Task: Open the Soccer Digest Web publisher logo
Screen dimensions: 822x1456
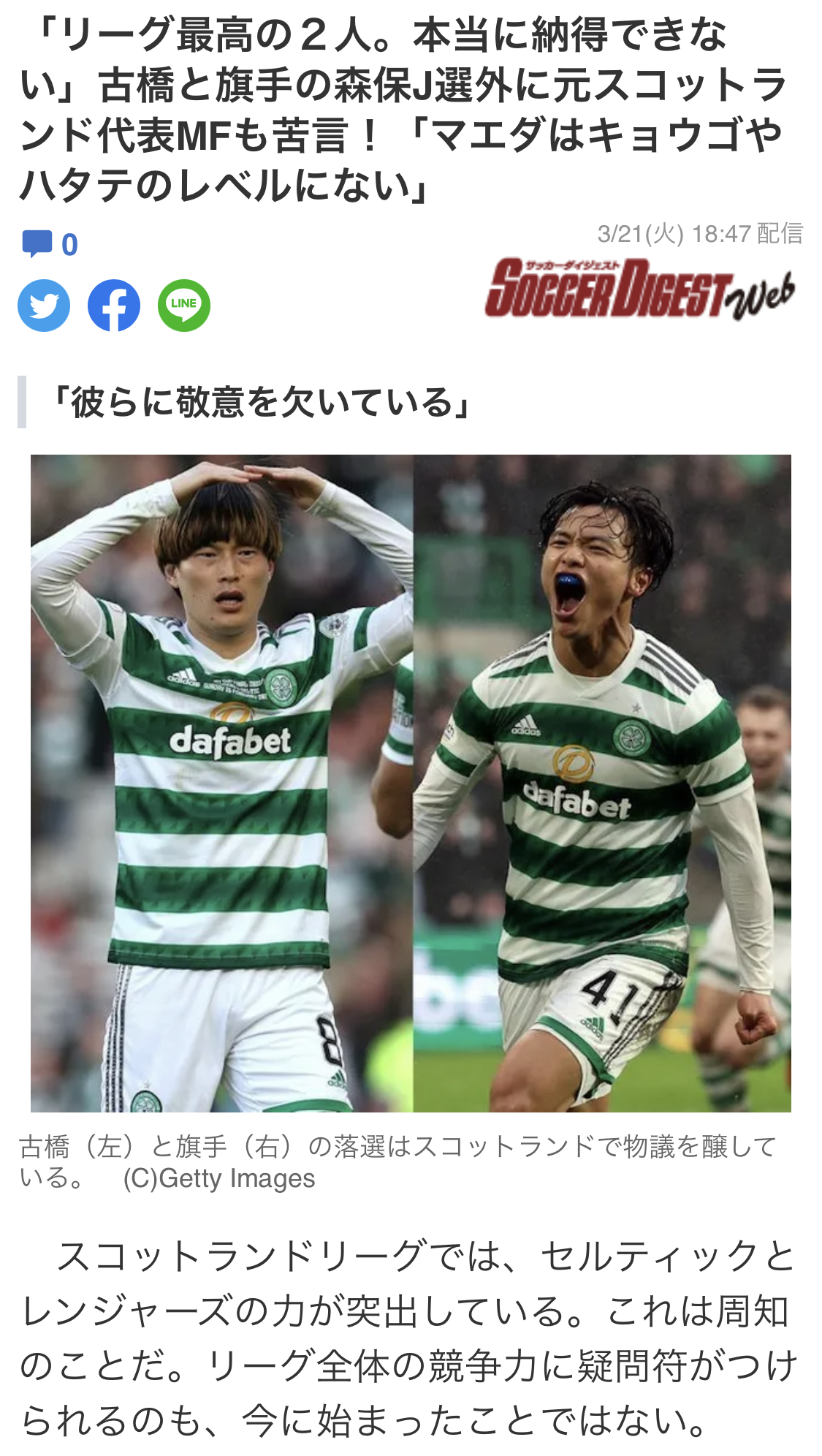Action: (640, 289)
